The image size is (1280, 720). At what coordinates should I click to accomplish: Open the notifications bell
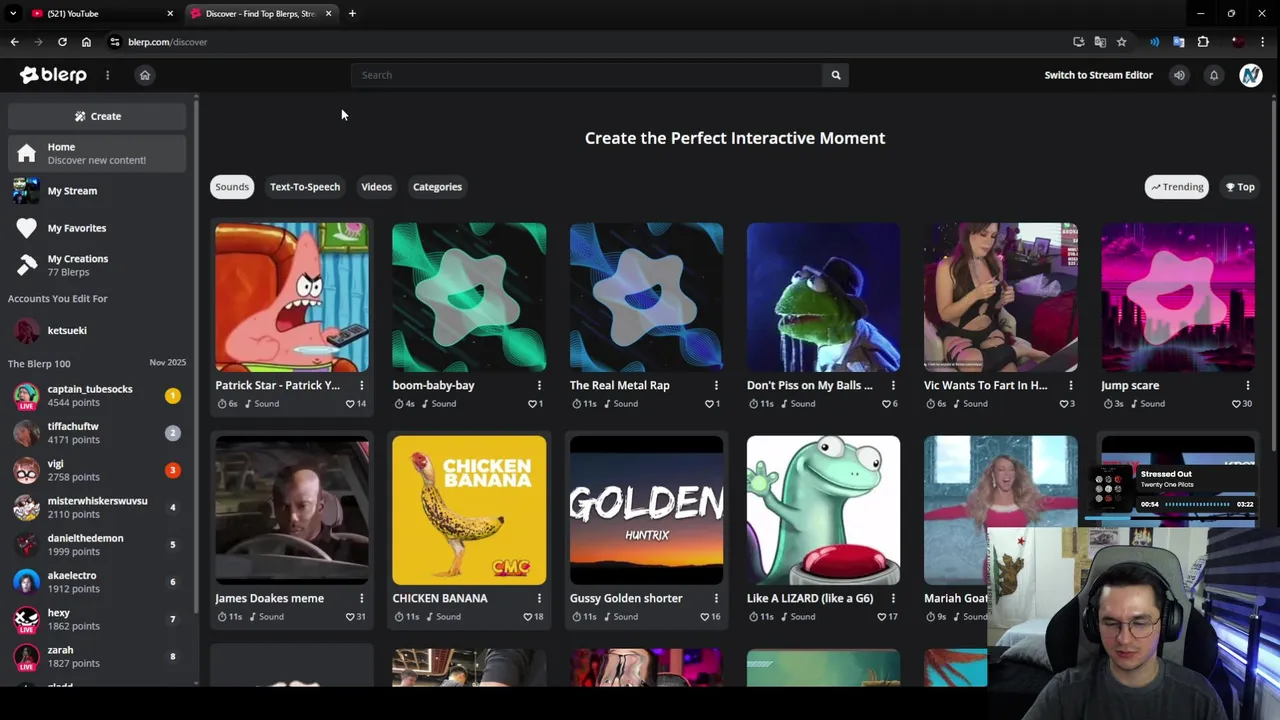(x=1214, y=75)
